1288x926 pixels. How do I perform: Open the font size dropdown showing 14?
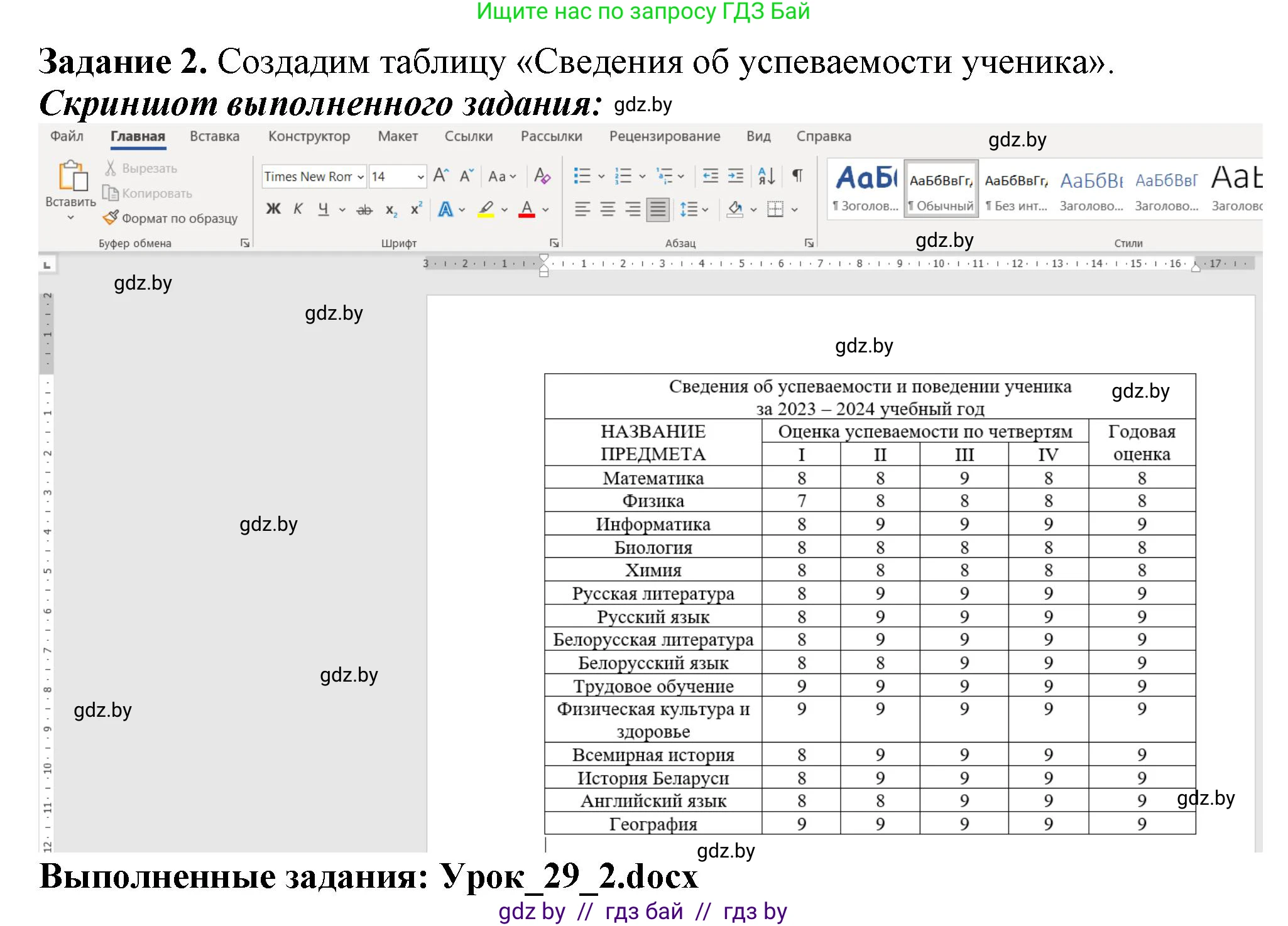(x=420, y=177)
